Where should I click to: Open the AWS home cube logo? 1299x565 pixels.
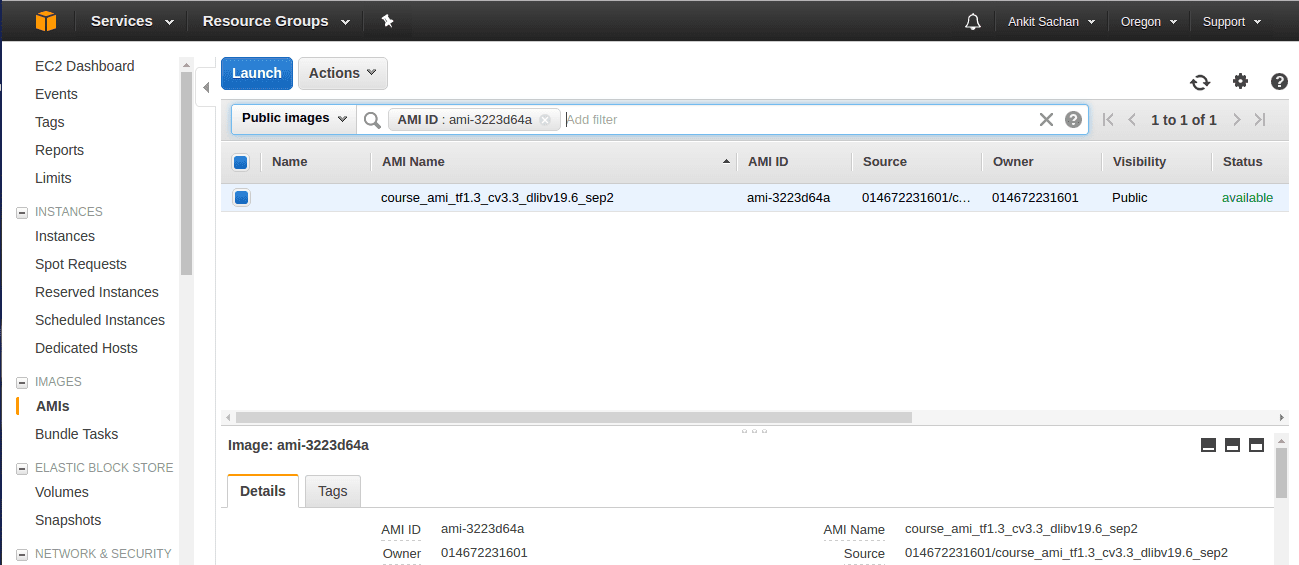click(x=46, y=21)
